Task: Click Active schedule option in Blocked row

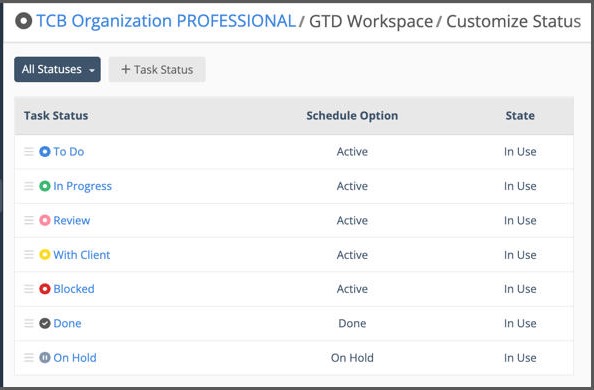Action: [352, 289]
